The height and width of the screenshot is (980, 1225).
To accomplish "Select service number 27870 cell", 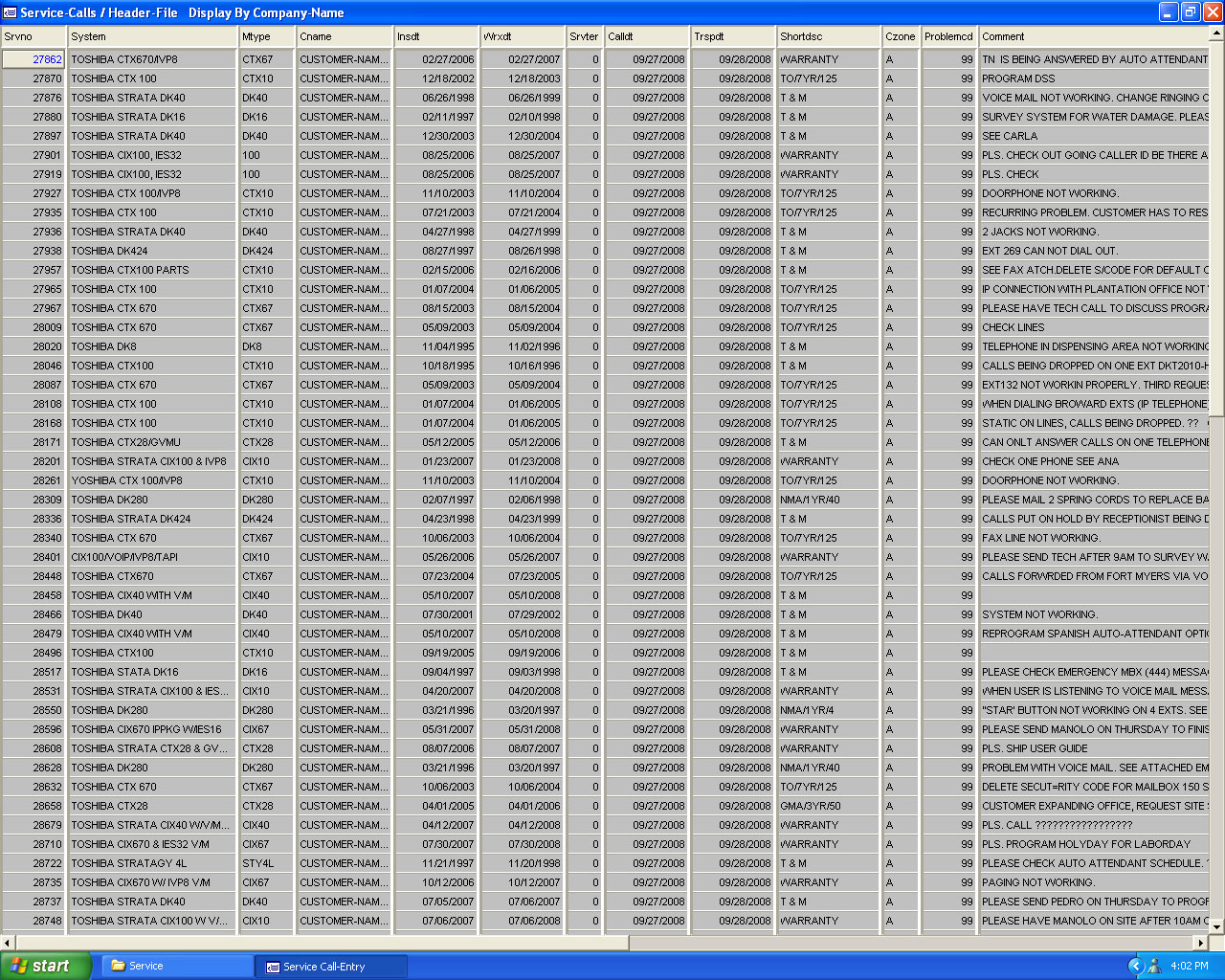I will click(33, 78).
